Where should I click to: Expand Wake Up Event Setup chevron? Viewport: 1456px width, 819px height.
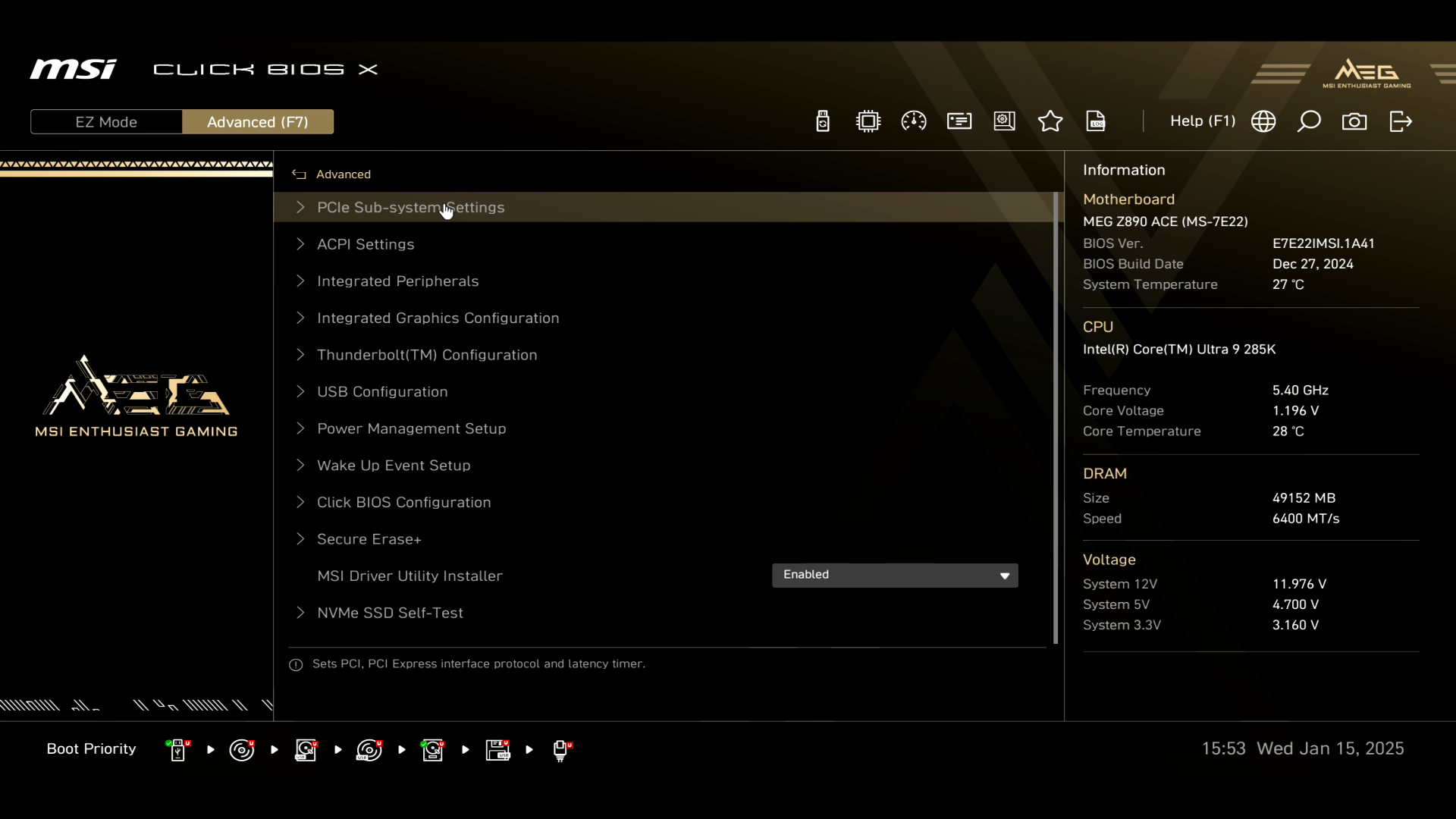300,465
